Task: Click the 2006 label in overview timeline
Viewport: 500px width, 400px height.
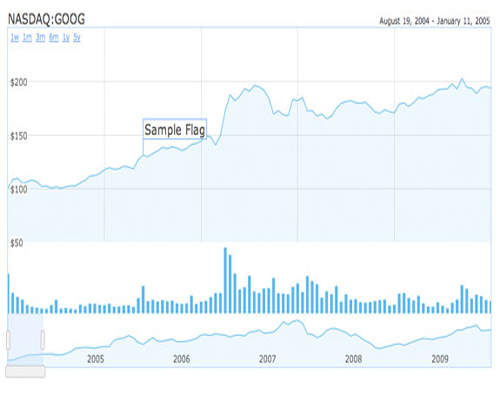Action: 182,359
